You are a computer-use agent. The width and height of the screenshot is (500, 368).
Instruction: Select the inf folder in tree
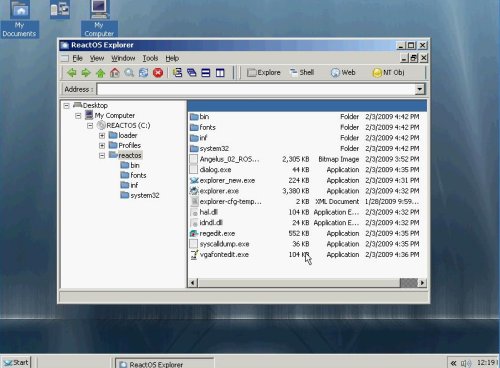pyautogui.click(x=134, y=186)
